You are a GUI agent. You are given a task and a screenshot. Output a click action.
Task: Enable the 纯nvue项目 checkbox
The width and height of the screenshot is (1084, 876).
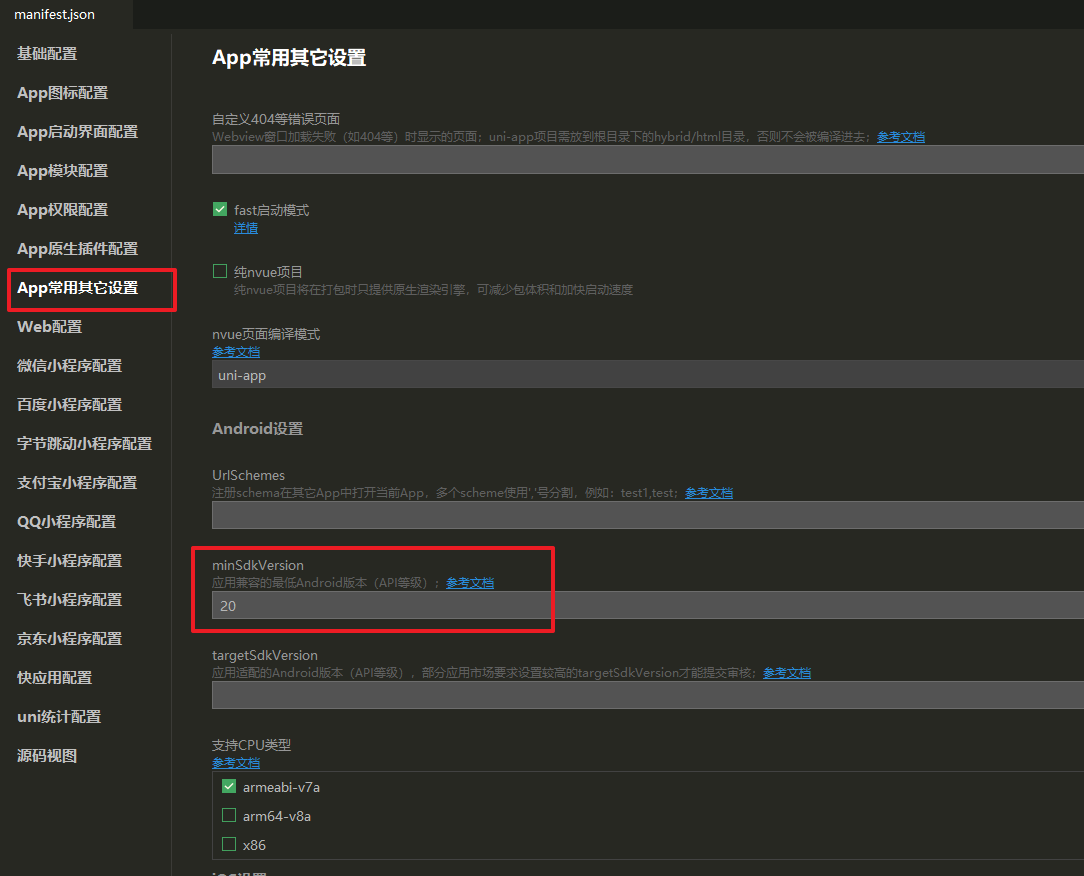click(x=219, y=271)
